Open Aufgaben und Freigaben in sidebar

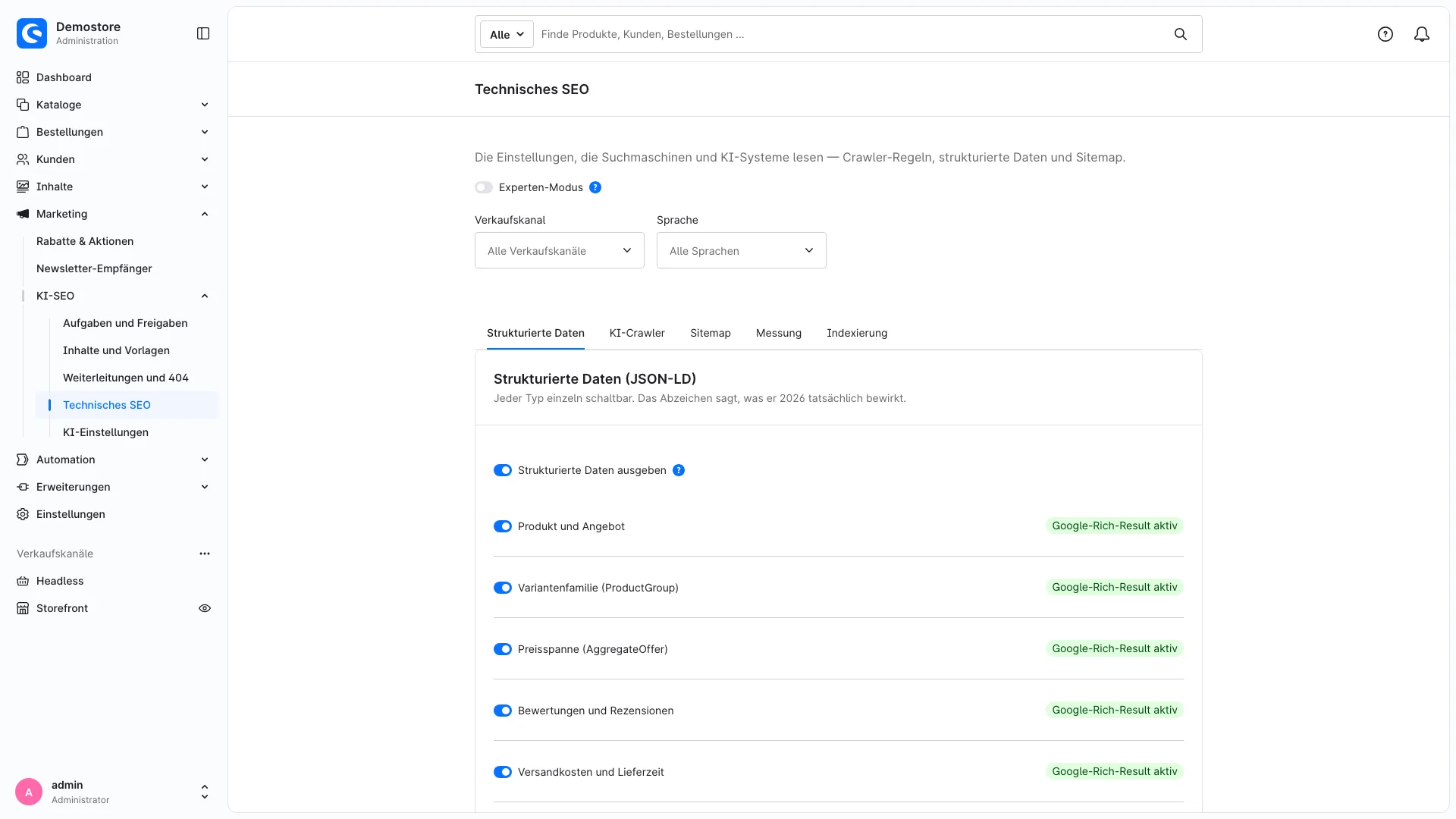point(125,323)
